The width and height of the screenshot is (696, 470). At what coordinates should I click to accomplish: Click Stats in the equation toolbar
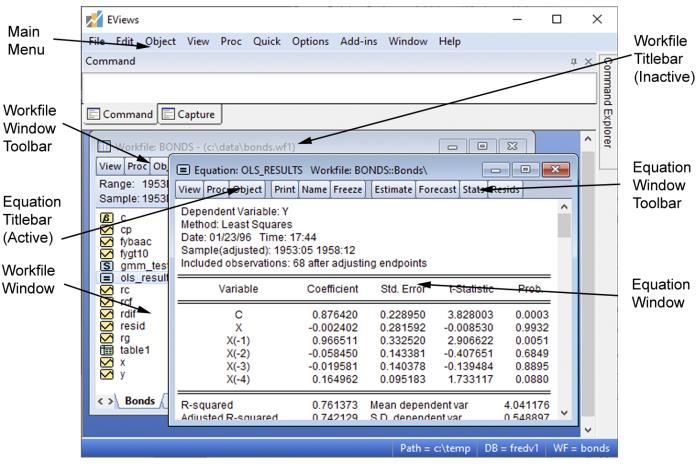pyautogui.click(x=474, y=190)
